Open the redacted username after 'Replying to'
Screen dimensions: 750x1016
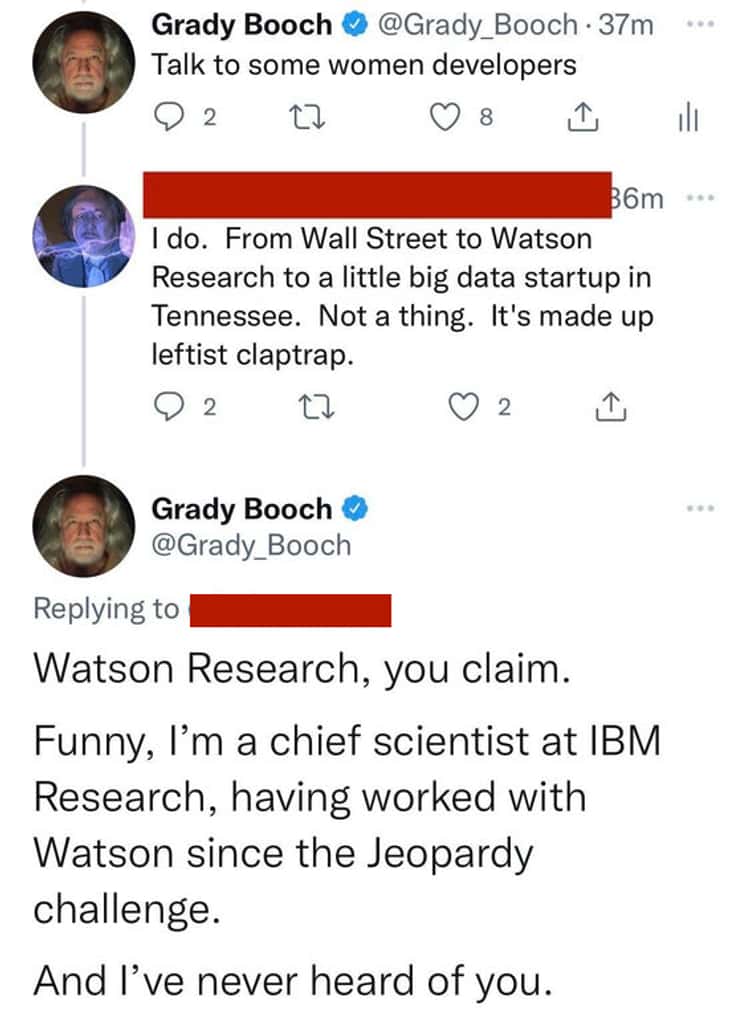click(290, 610)
